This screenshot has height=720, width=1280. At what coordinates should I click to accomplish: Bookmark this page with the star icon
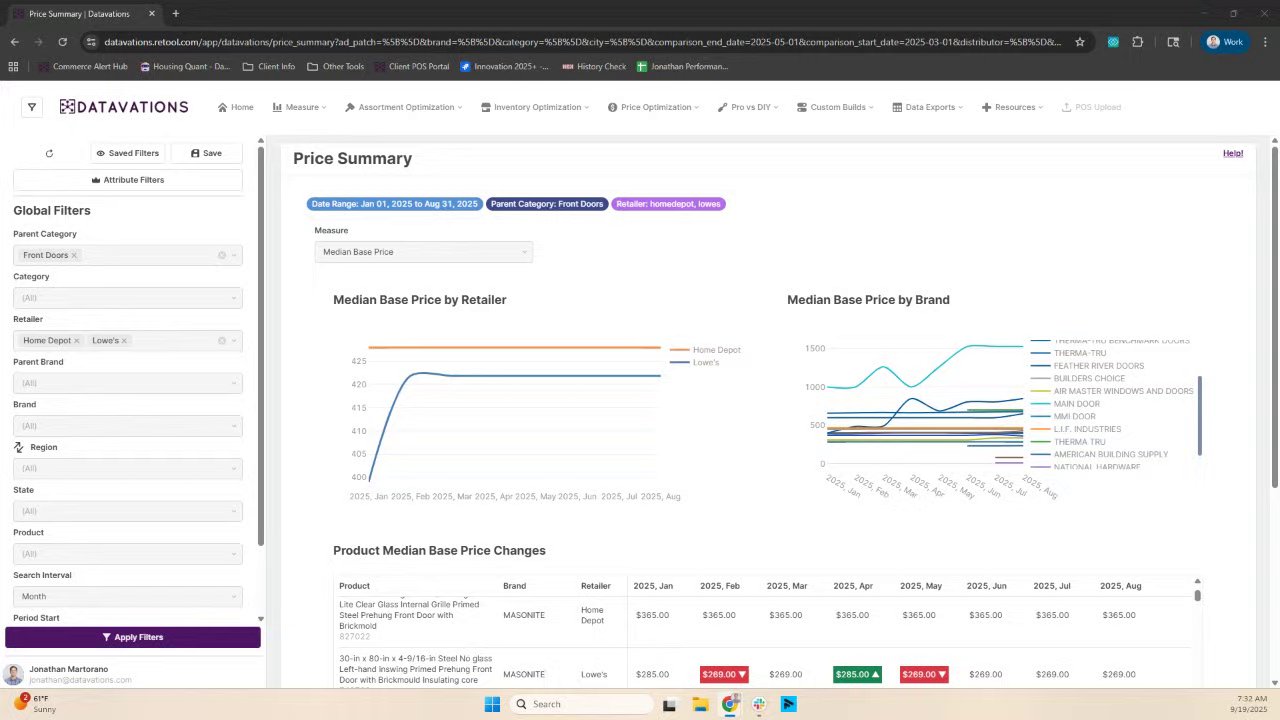(1080, 42)
